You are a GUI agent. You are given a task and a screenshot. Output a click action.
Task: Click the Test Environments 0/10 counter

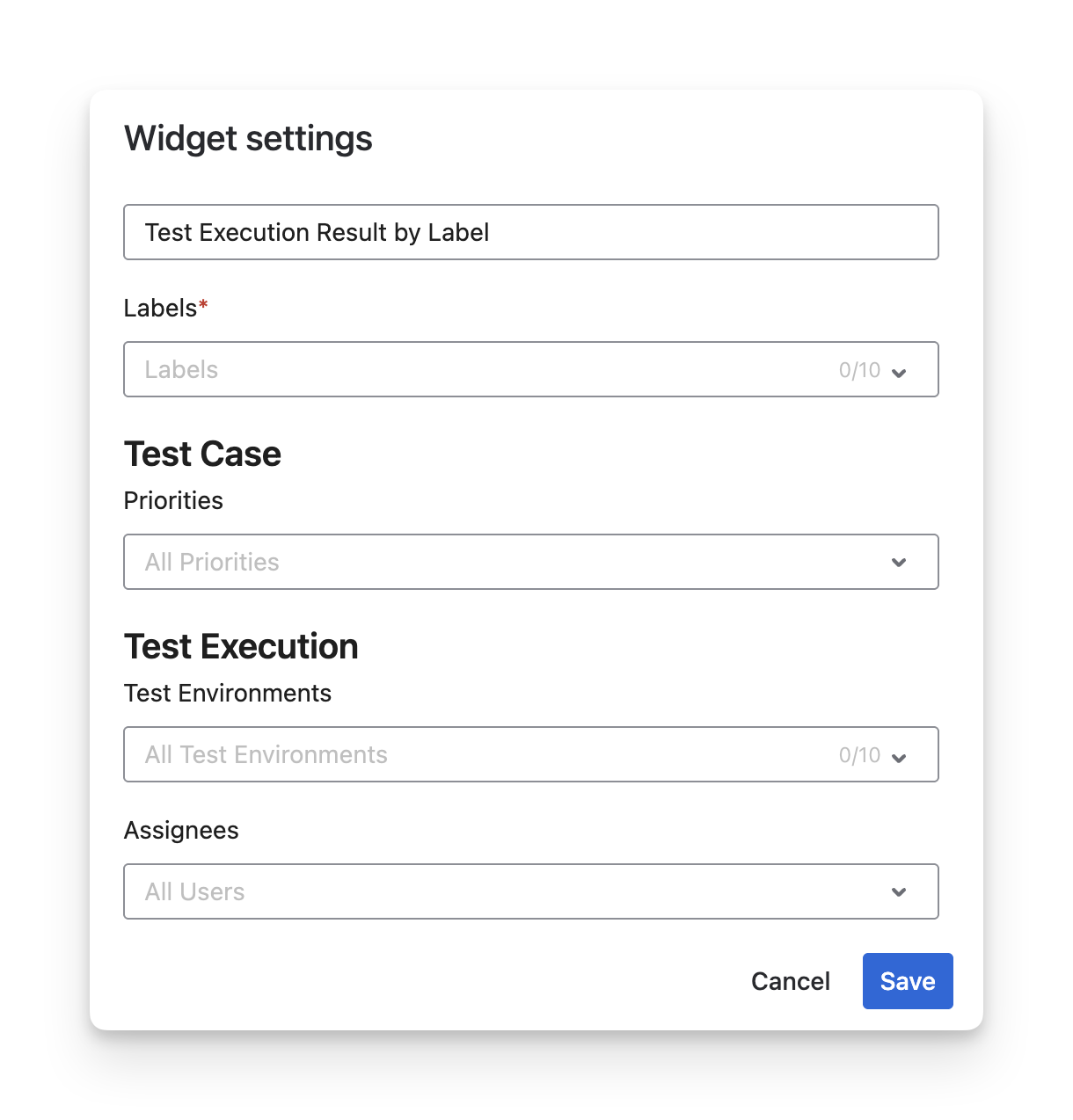pos(859,755)
